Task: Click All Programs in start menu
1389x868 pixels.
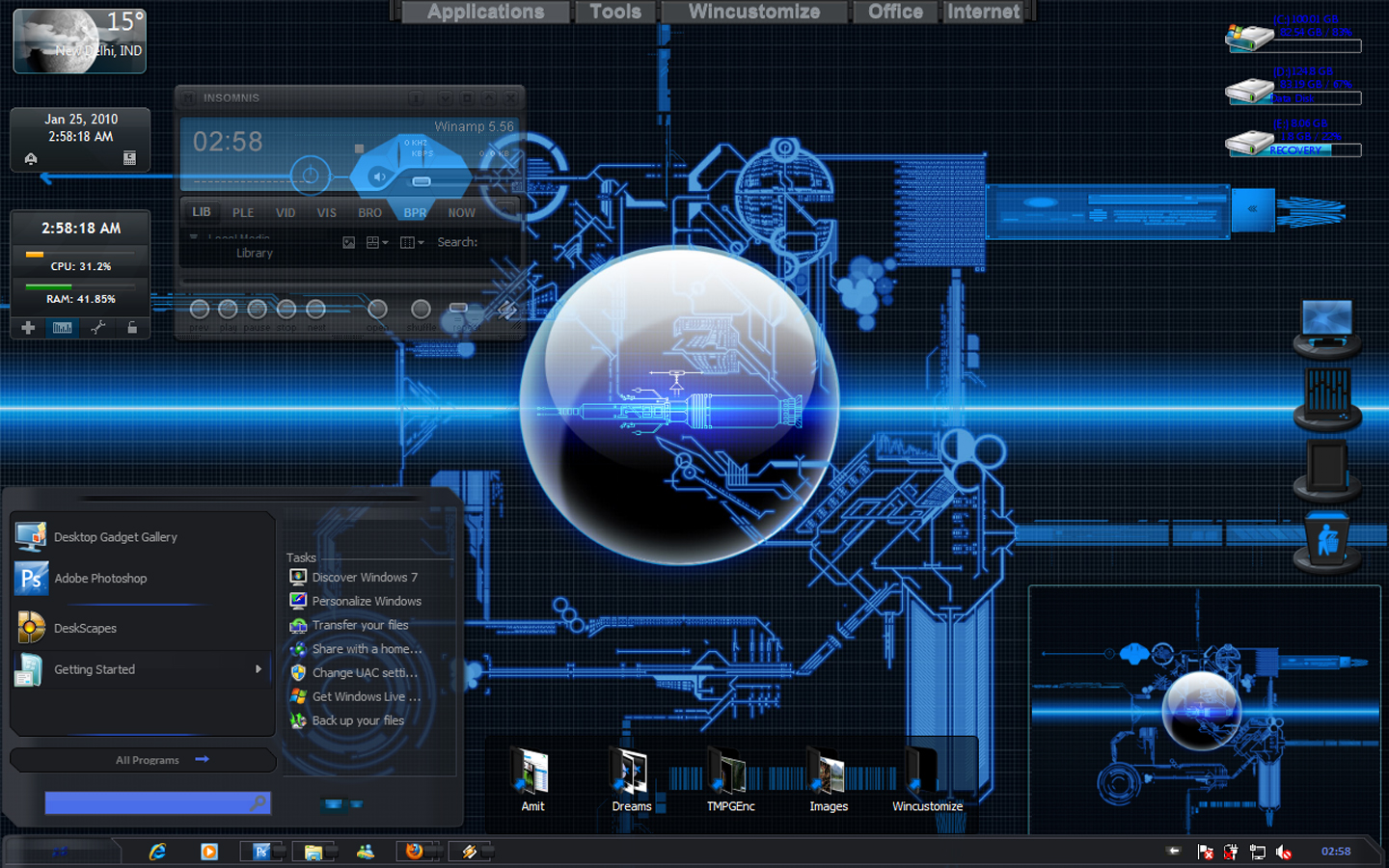Action: [x=144, y=760]
